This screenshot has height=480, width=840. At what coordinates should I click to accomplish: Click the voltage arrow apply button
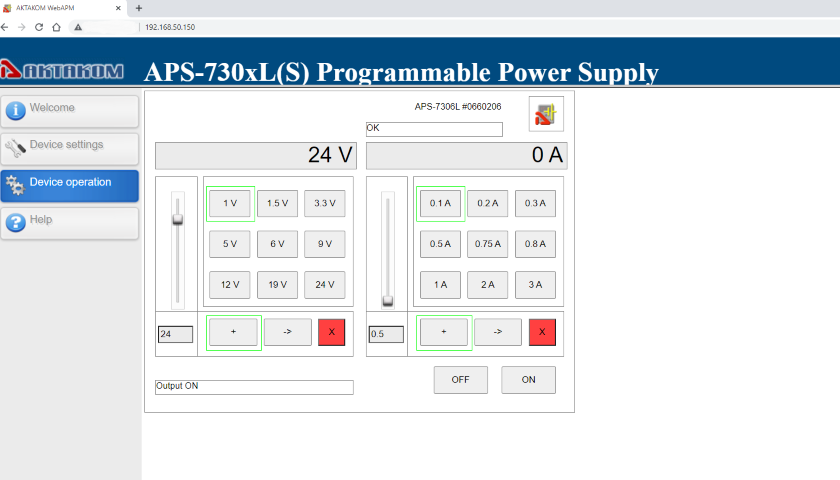(x=288, y=332)
